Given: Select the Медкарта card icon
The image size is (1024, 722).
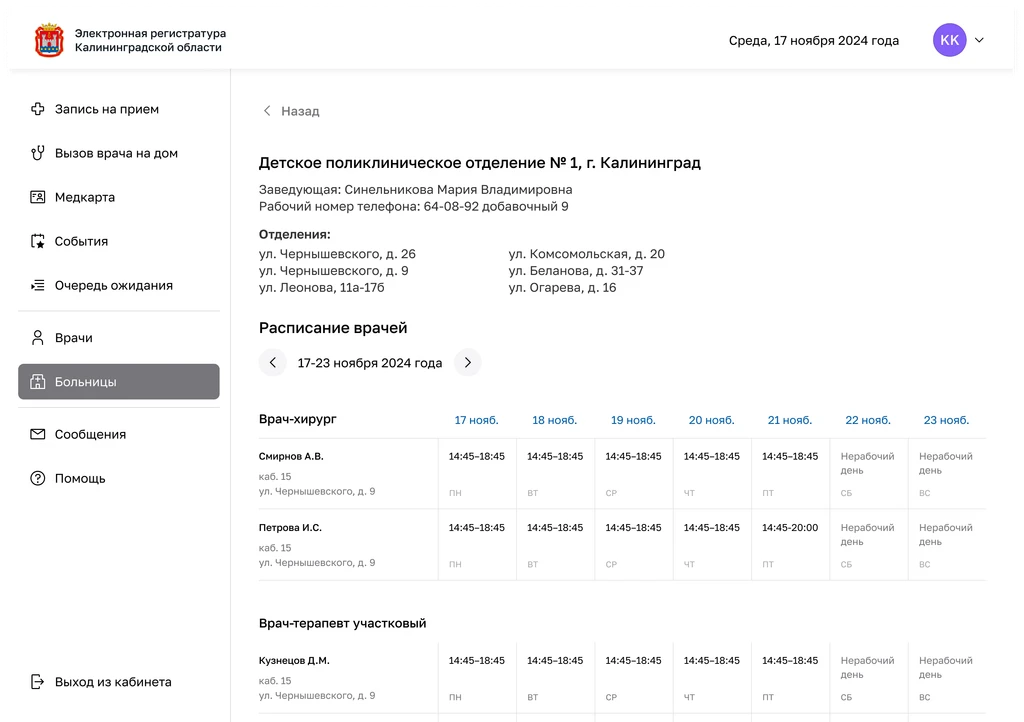Looking at the screenshot, I should tap(38, 197).
